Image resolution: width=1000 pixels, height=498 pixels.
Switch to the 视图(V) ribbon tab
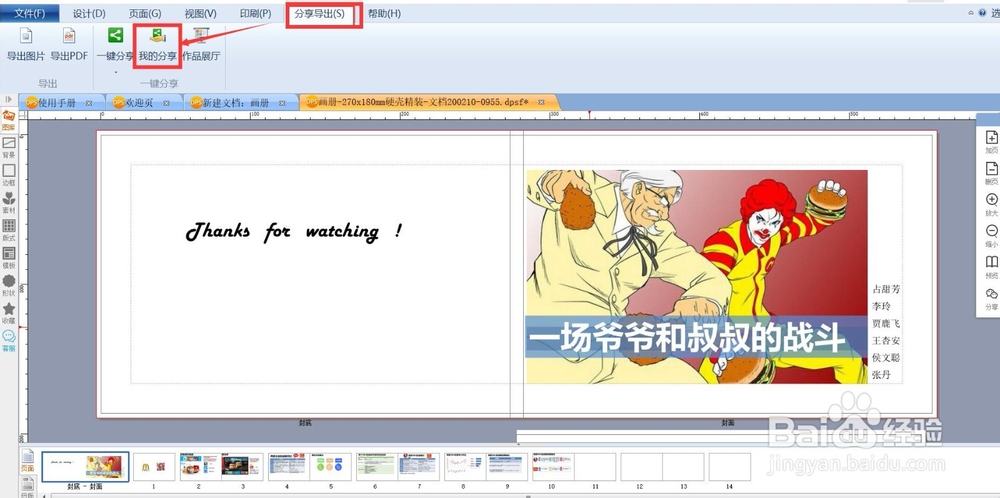tap(200, 13)
